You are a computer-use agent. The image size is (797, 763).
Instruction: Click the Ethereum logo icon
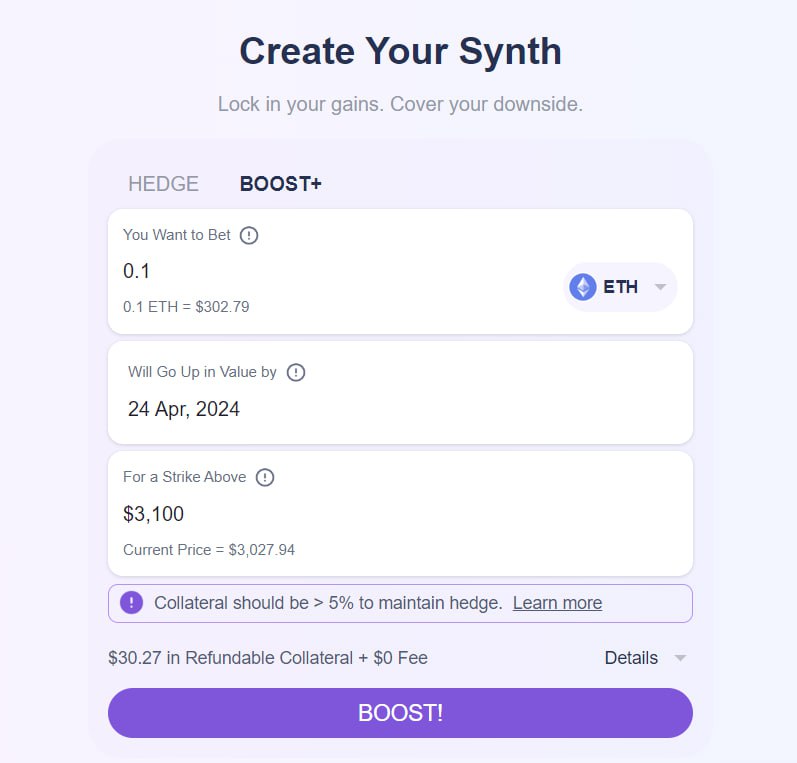coord(583,287)
